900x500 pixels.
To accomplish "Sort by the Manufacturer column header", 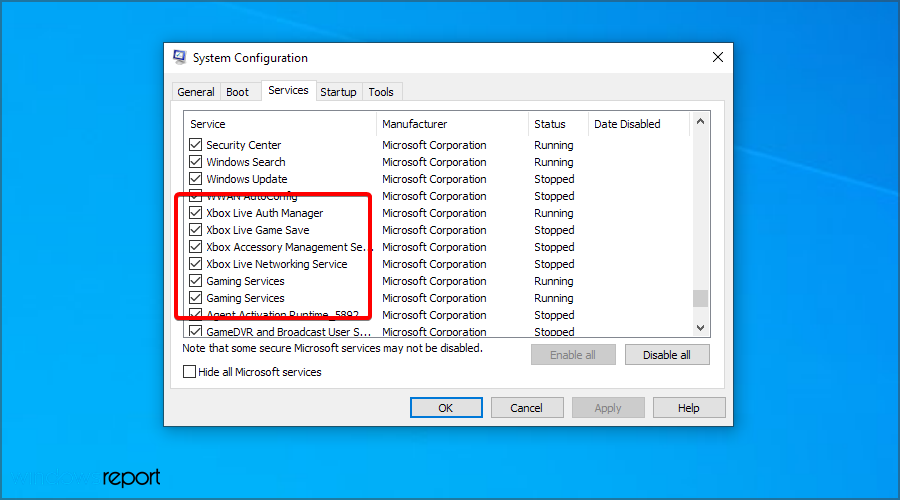I will (x=452, y=124).
